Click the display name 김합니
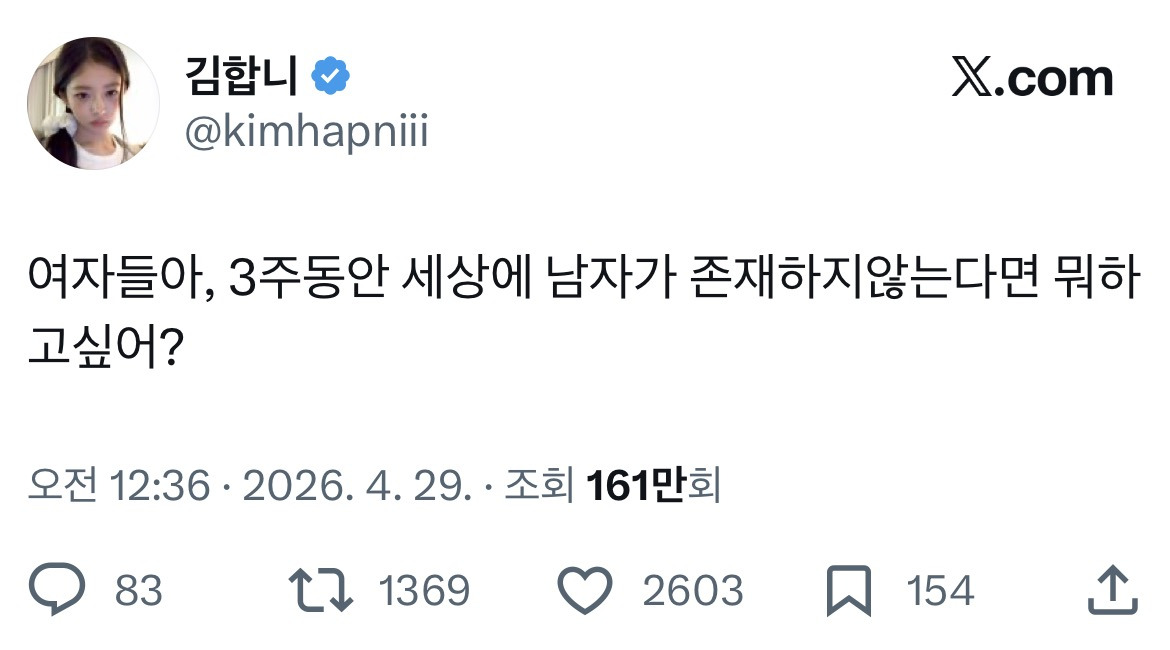The height and width of the screenshot is (650, 1170). tap(241, 75)
